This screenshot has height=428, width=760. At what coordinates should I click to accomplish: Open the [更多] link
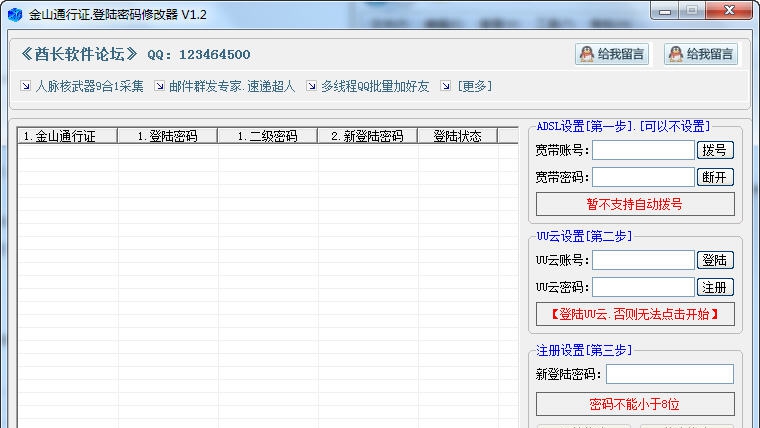[475, 86]
